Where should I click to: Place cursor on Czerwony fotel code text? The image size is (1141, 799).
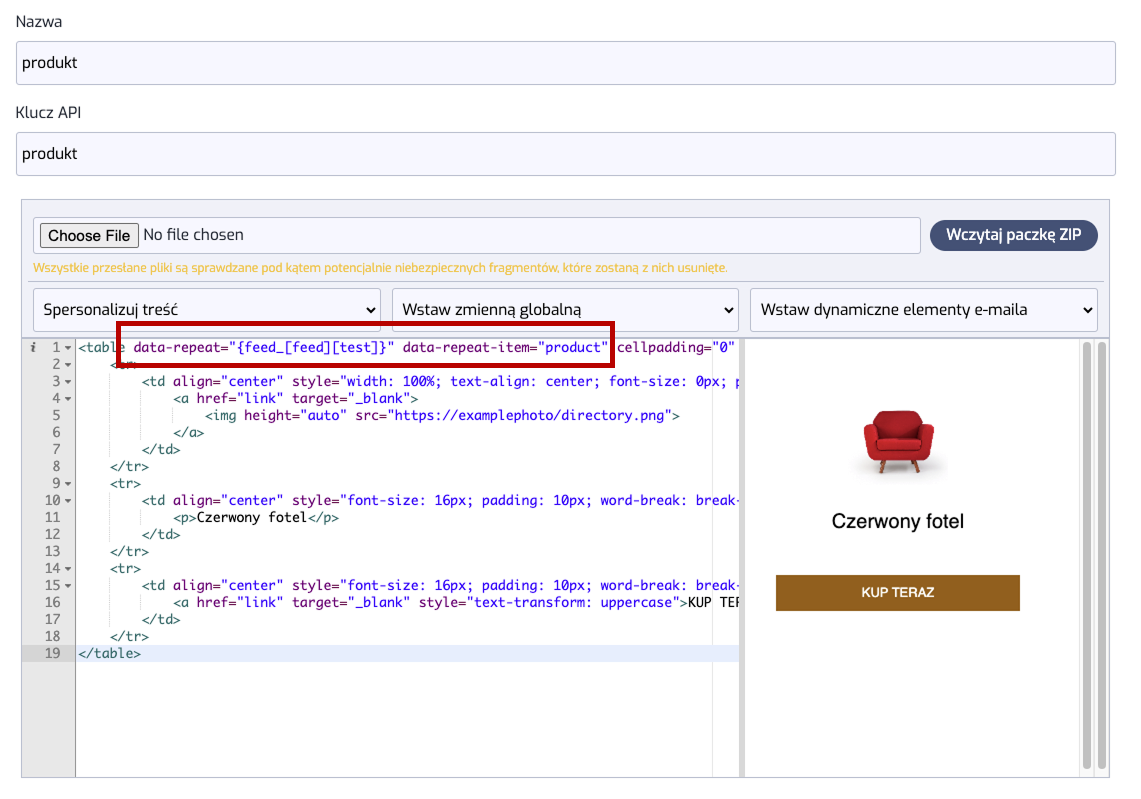tap(250, 518)
